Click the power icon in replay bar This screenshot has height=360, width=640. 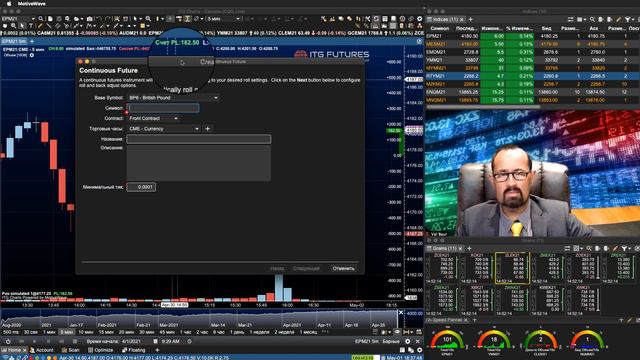tap(8, 341)
